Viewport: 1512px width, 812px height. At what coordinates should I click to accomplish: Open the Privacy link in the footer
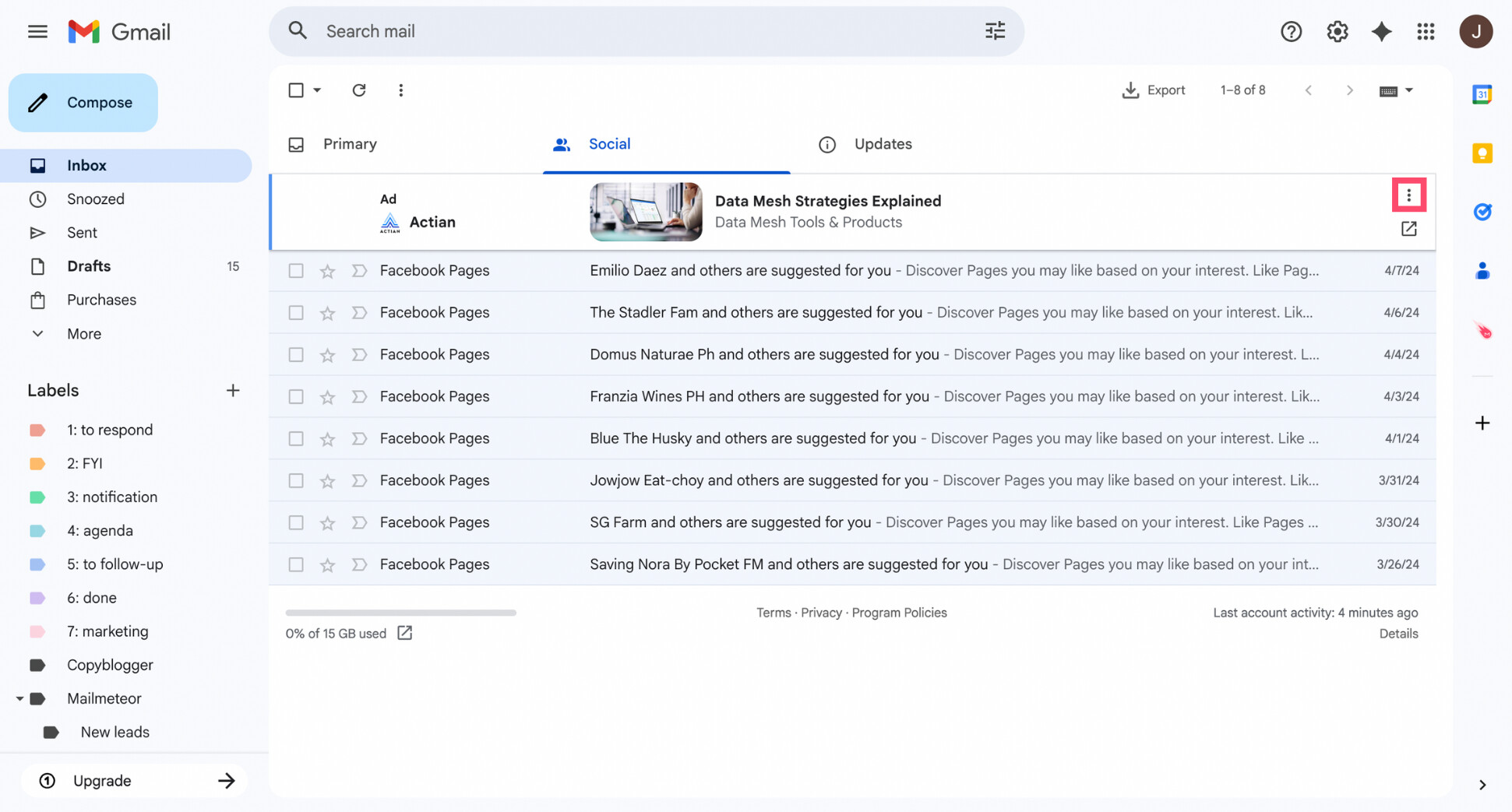(821, 613)
